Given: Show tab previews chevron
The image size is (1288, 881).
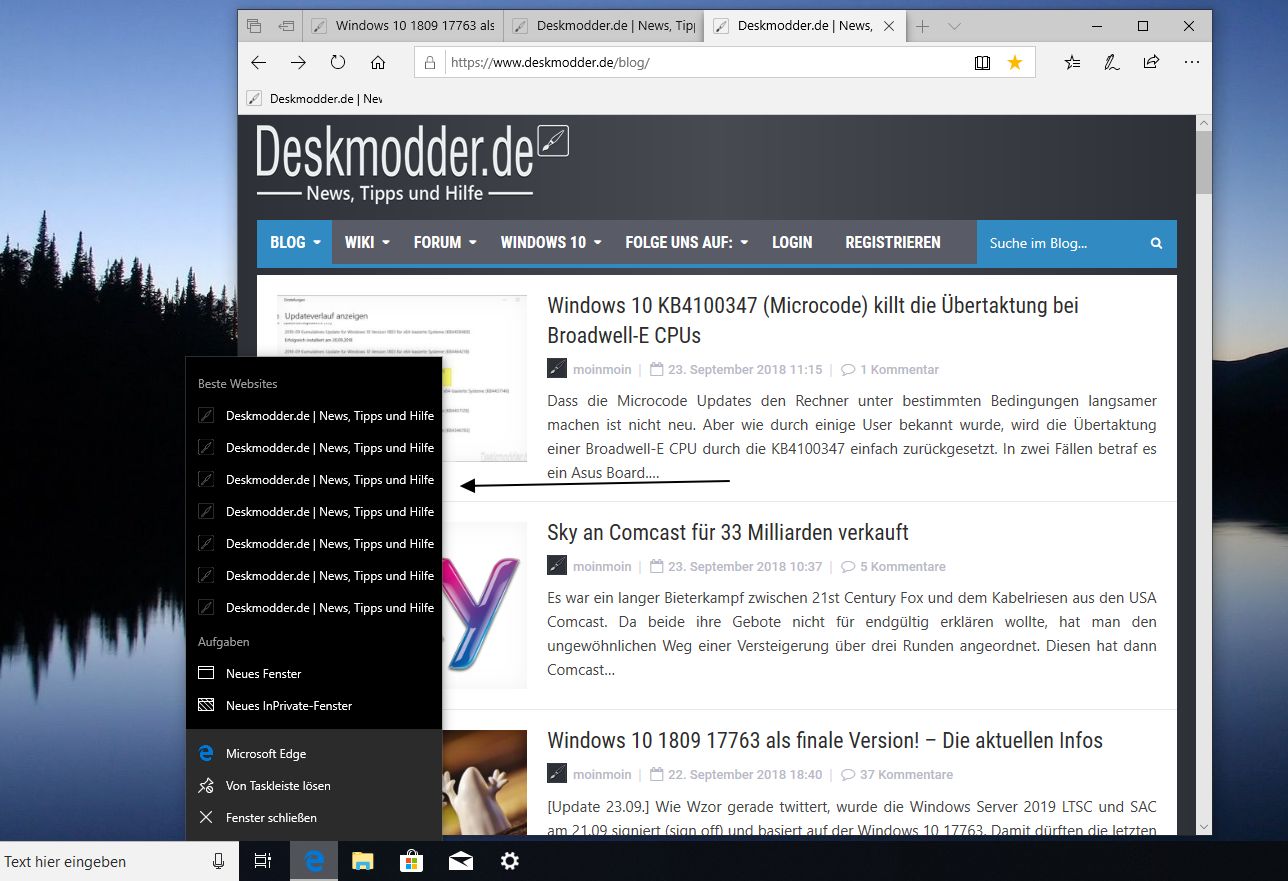Looking at the screenshot, I should point(954,26).
